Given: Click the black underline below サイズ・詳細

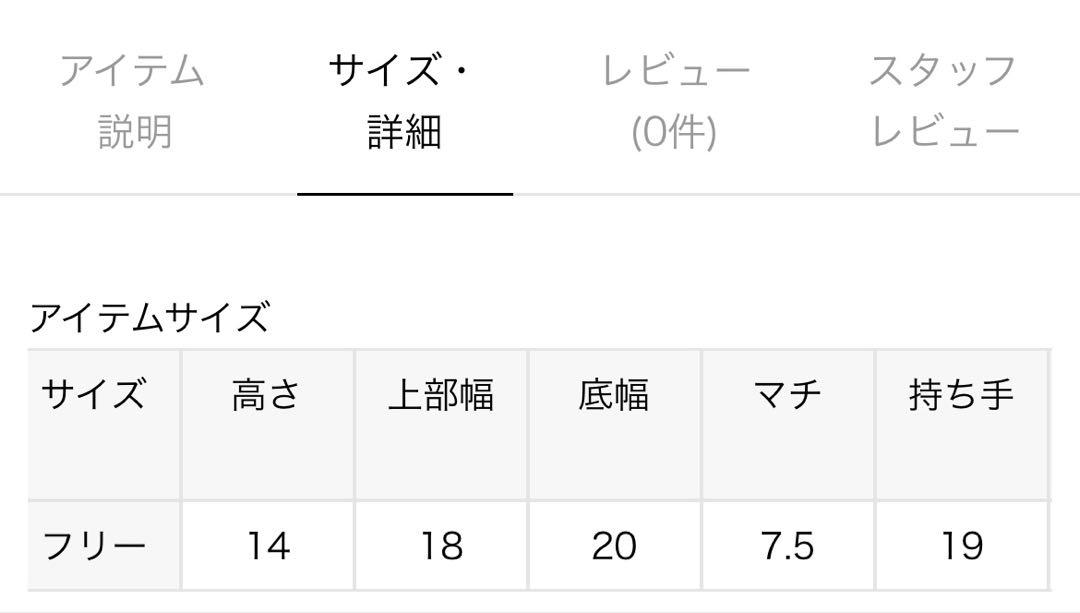Looking at the screenshot, I should pos(405,192).
